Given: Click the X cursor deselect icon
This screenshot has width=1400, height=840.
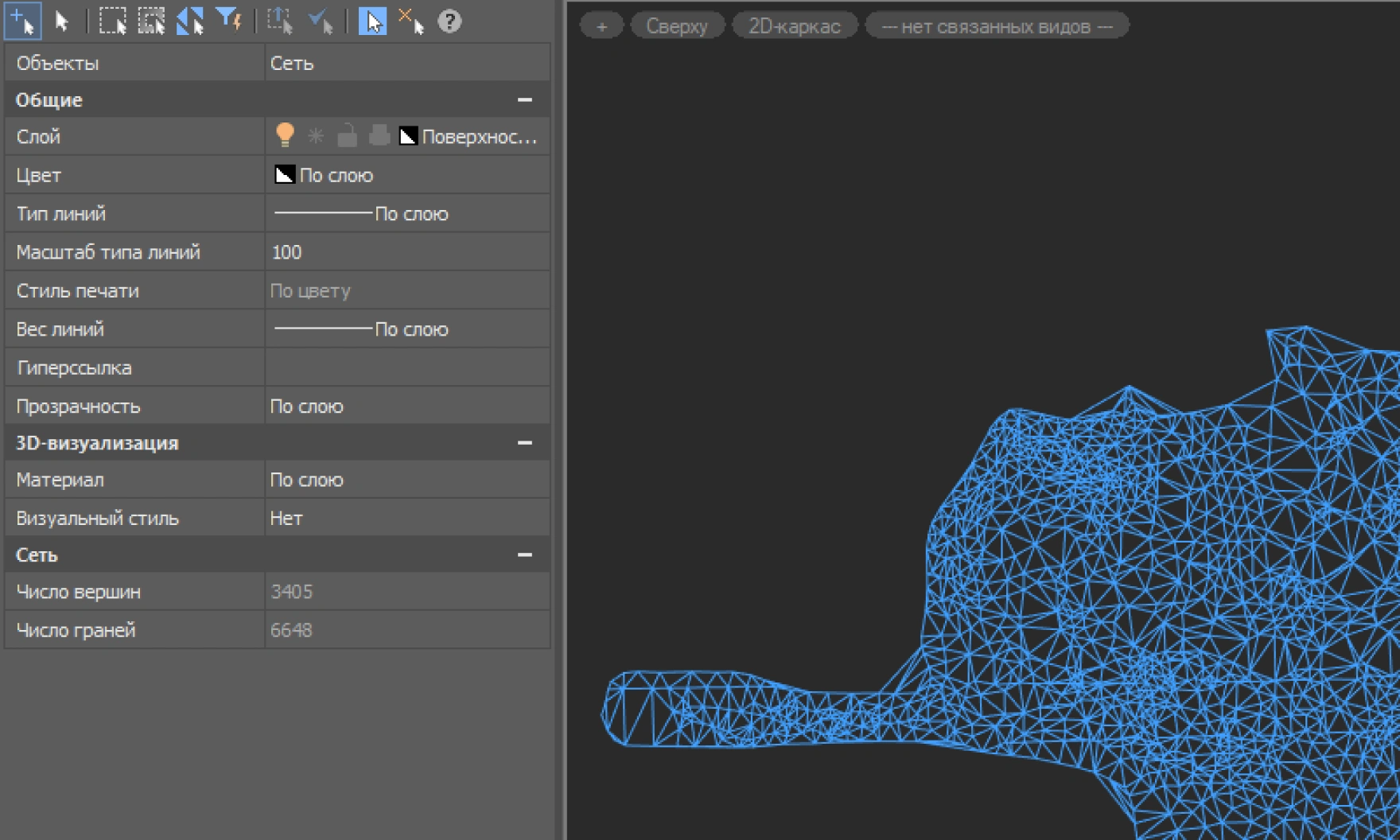Looking at the screenshot, I should click(x=410, y=21).
